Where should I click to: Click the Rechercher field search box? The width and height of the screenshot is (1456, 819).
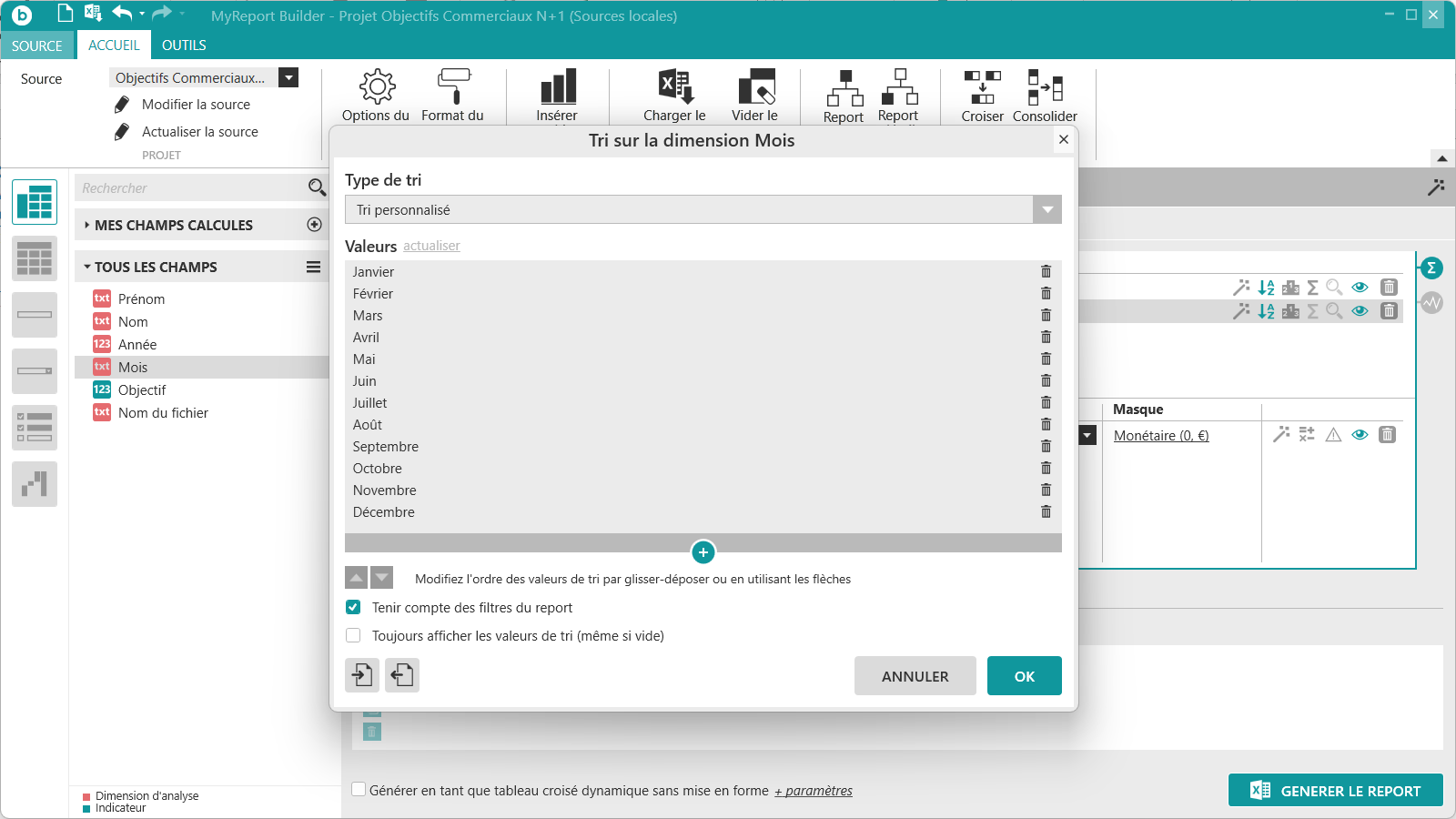point(193,187)
